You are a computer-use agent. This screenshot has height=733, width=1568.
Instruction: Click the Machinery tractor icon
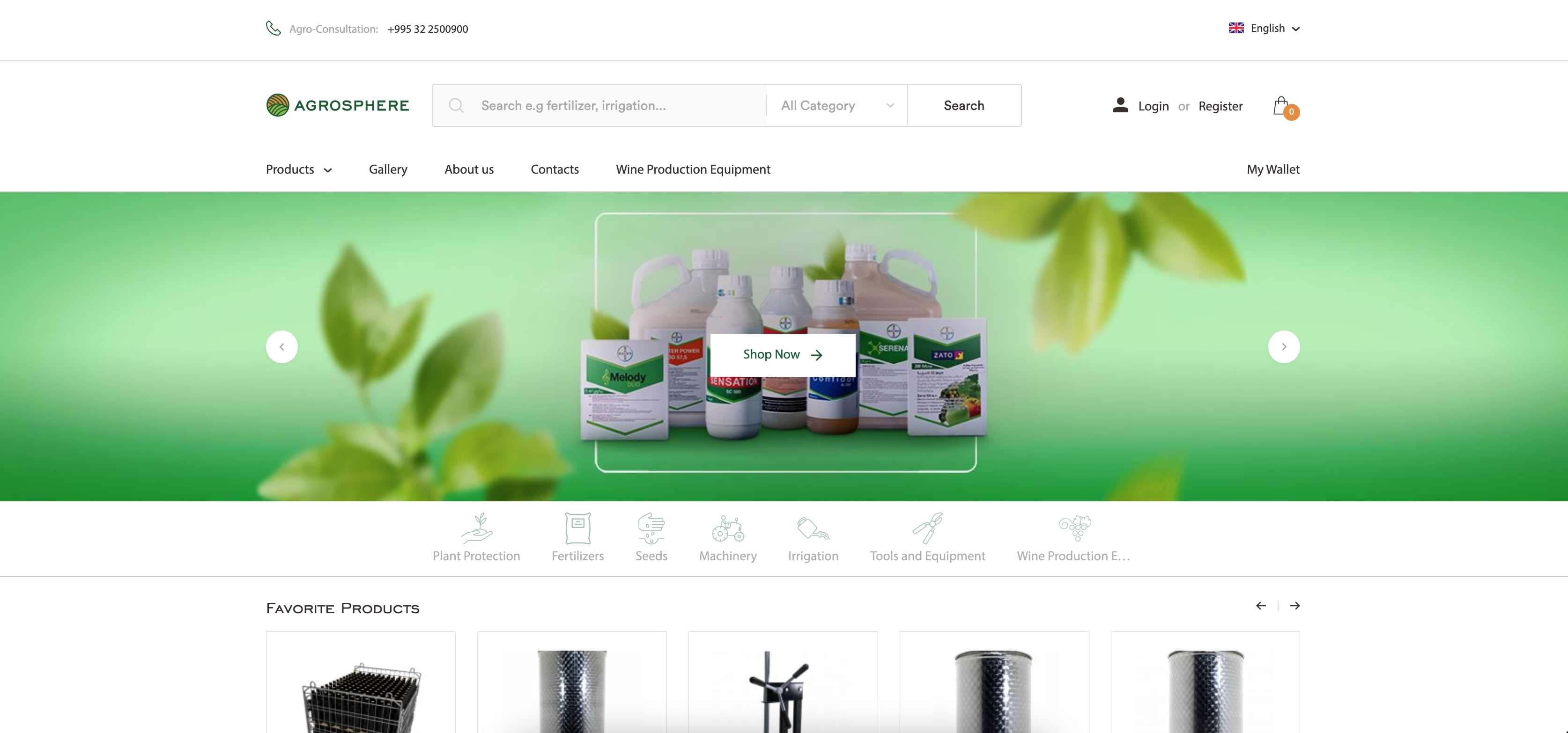click(x=728, y=528)
